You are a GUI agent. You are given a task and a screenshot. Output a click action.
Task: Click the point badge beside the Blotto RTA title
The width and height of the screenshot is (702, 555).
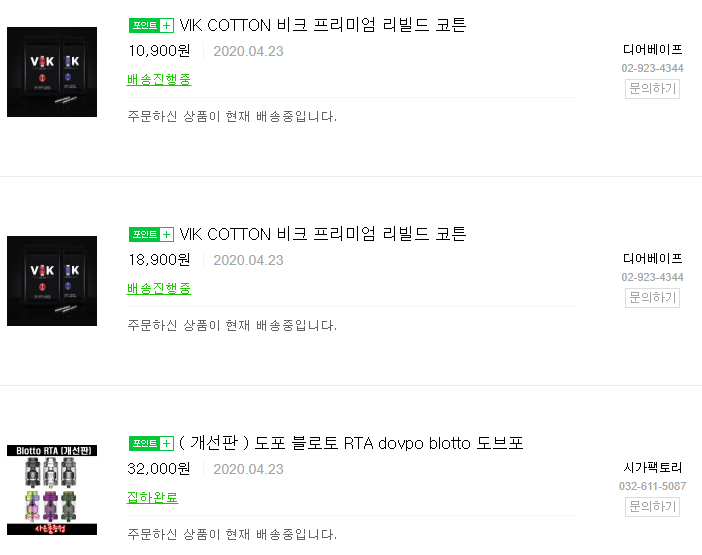click(x=151, y=443)
